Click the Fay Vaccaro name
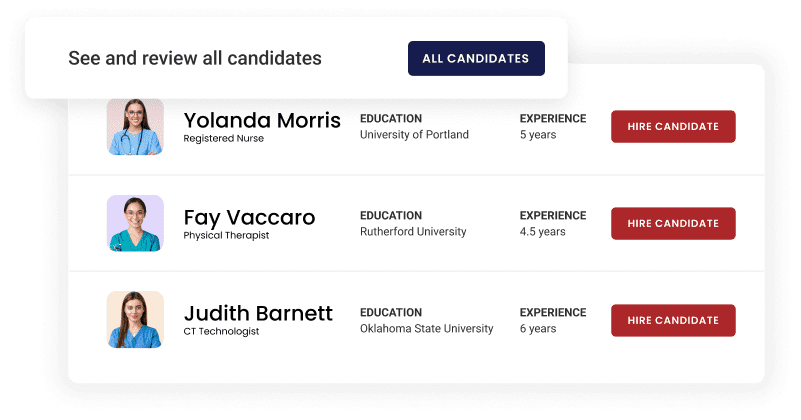The width and height of the screenshot is (801, 420). click(x=249, y=217)
